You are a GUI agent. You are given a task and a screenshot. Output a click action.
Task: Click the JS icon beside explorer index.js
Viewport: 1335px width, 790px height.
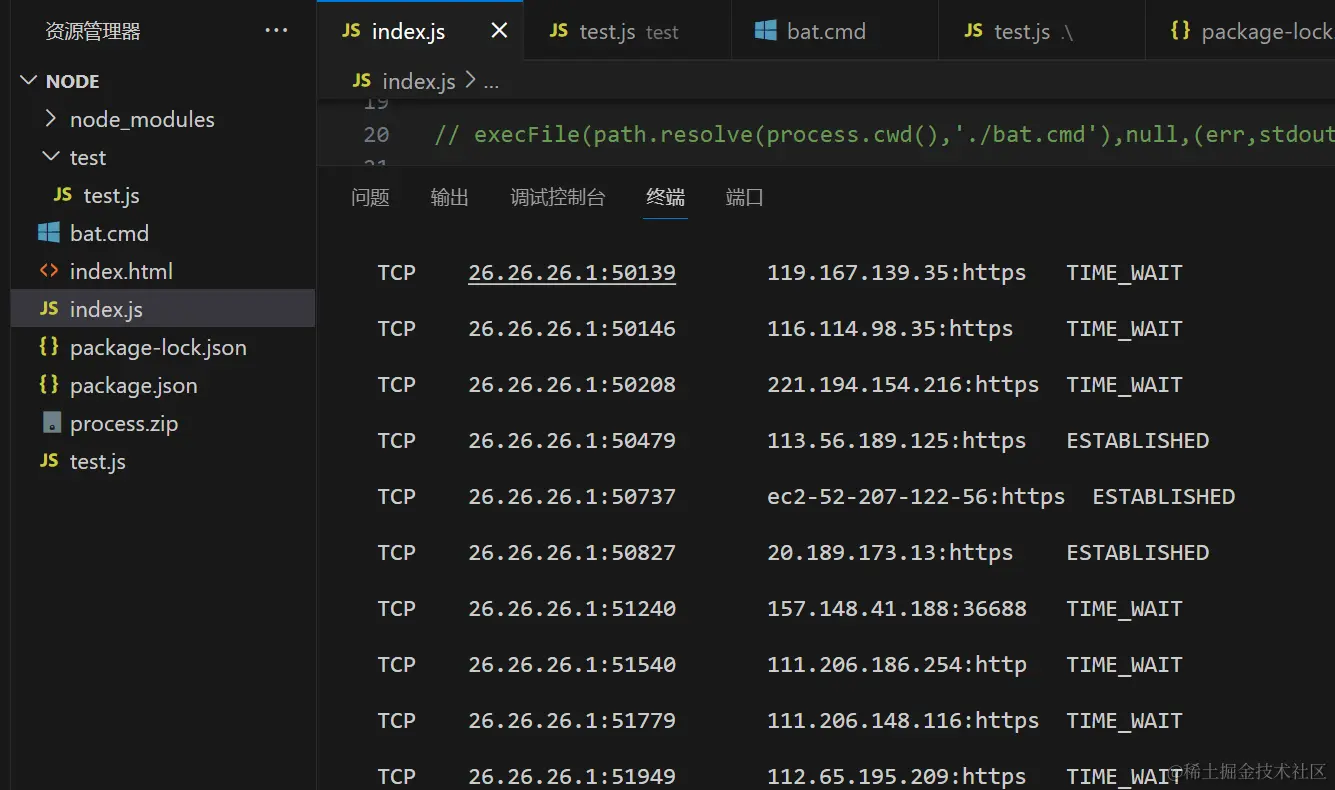point(49,309)
